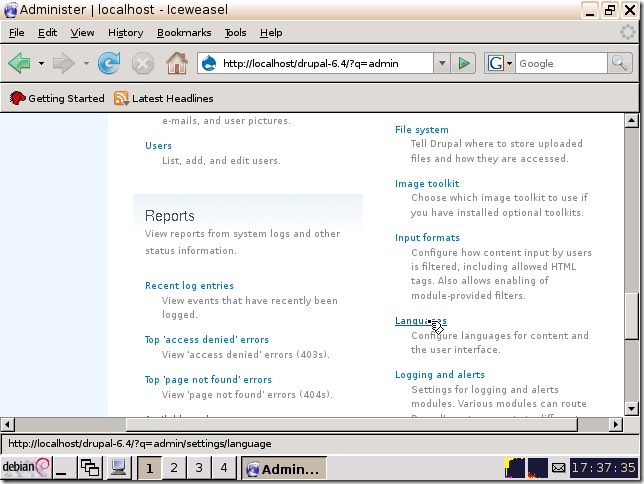Viewport: 644px width, 484px height.
Task: Go back with the green Back arrow
Action: [x=19, y=63]
